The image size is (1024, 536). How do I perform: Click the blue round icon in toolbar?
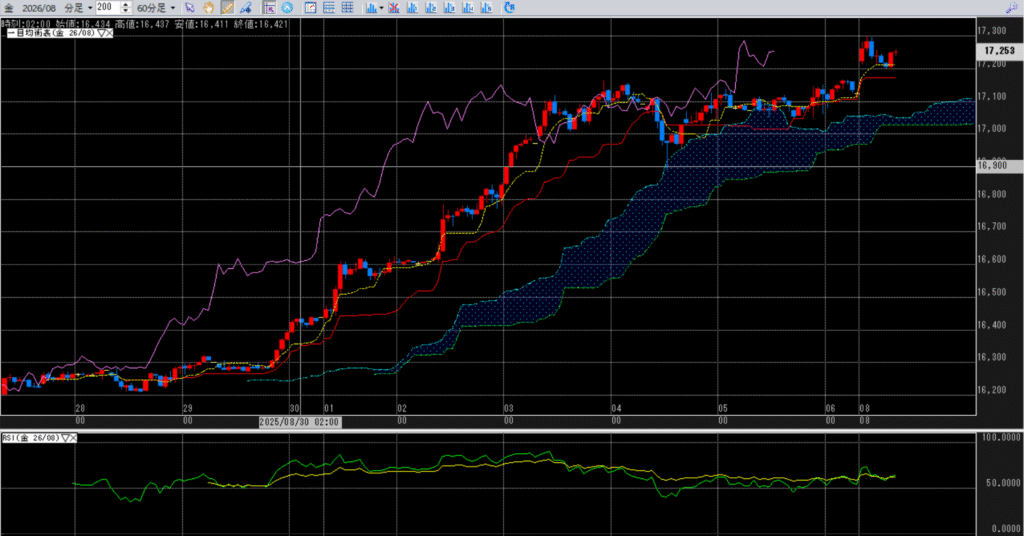click(287, 8)
